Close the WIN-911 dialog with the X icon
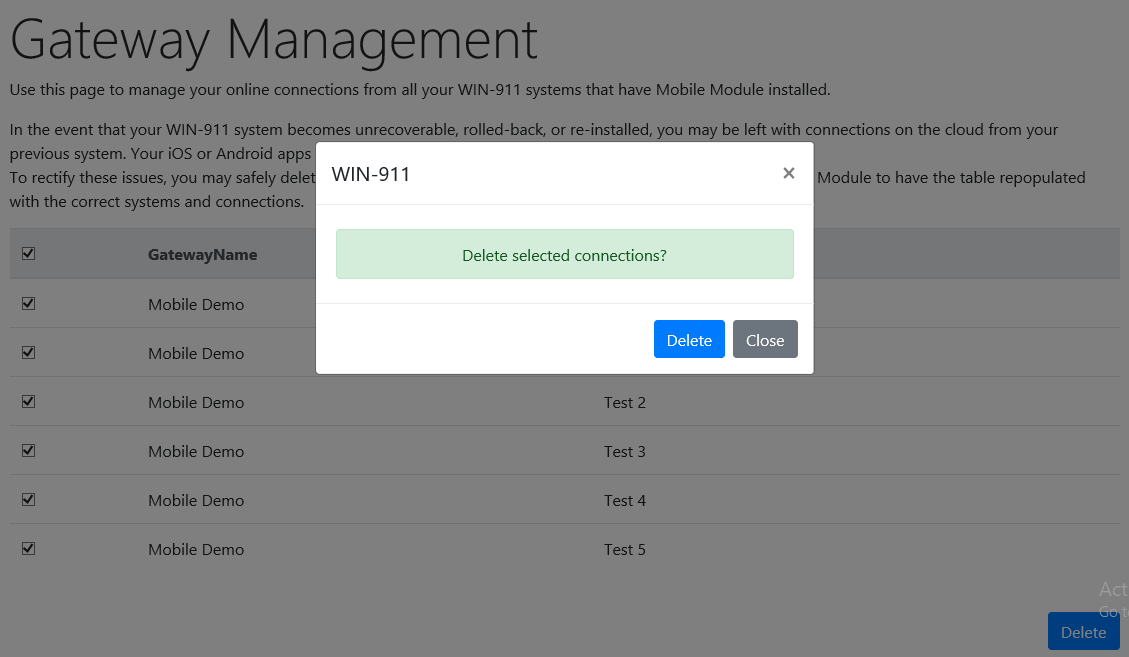1129x657 pixels. (x=788, y=173)
